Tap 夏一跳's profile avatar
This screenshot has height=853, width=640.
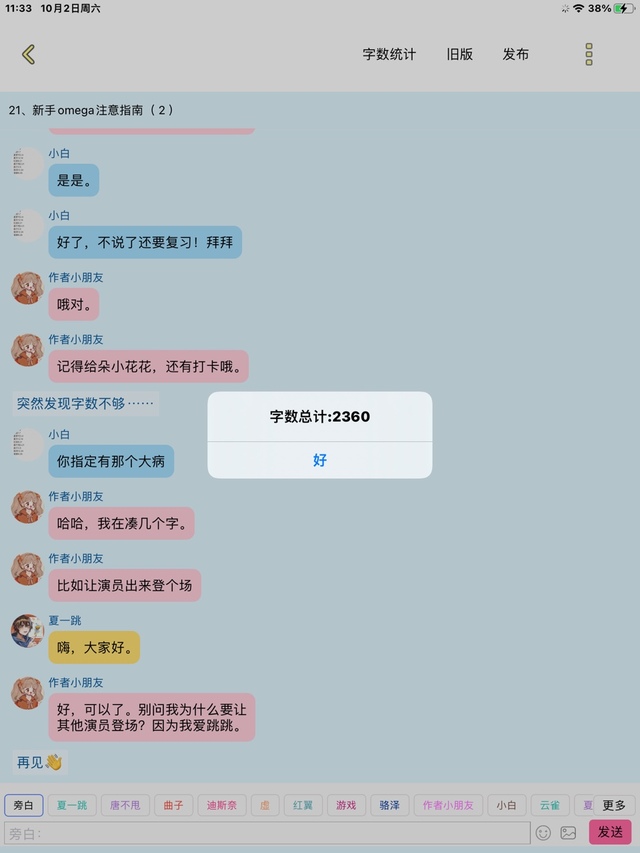coord(27,631)
